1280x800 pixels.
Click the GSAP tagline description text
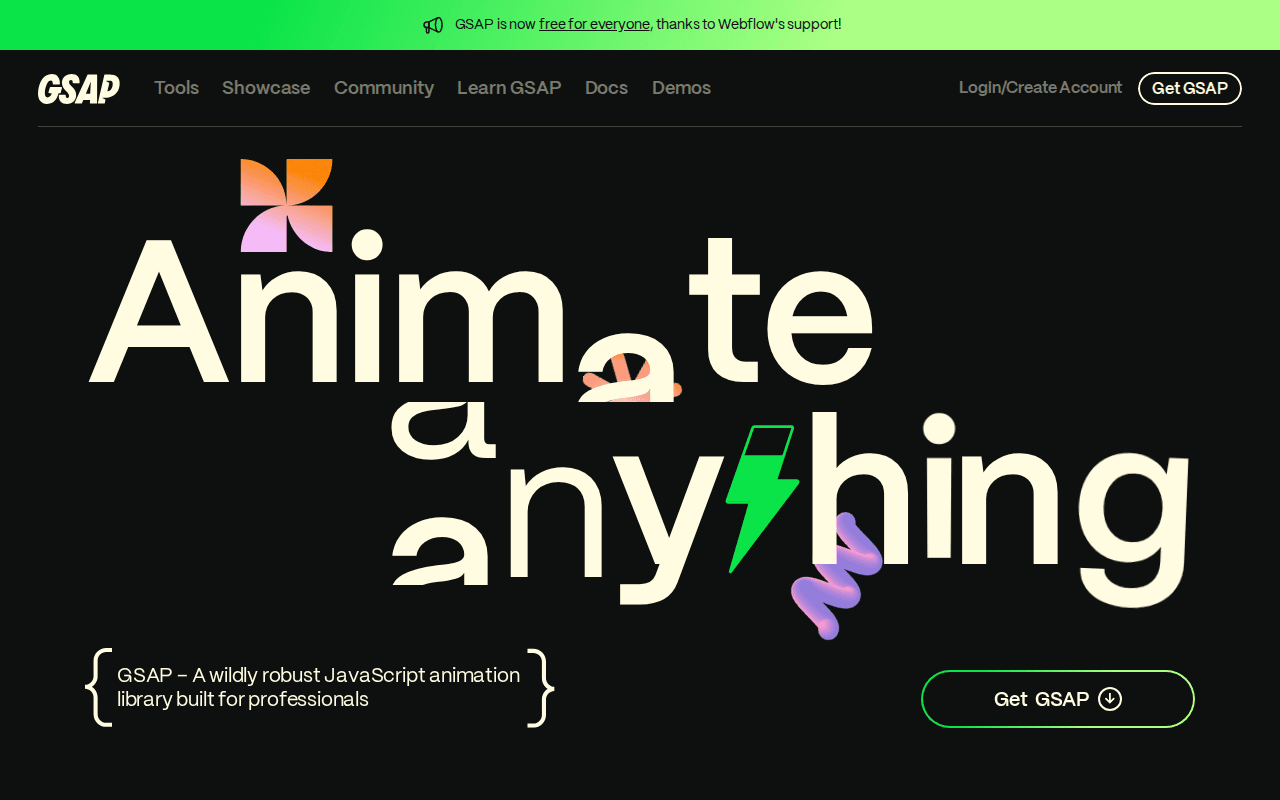pos(318,687)
